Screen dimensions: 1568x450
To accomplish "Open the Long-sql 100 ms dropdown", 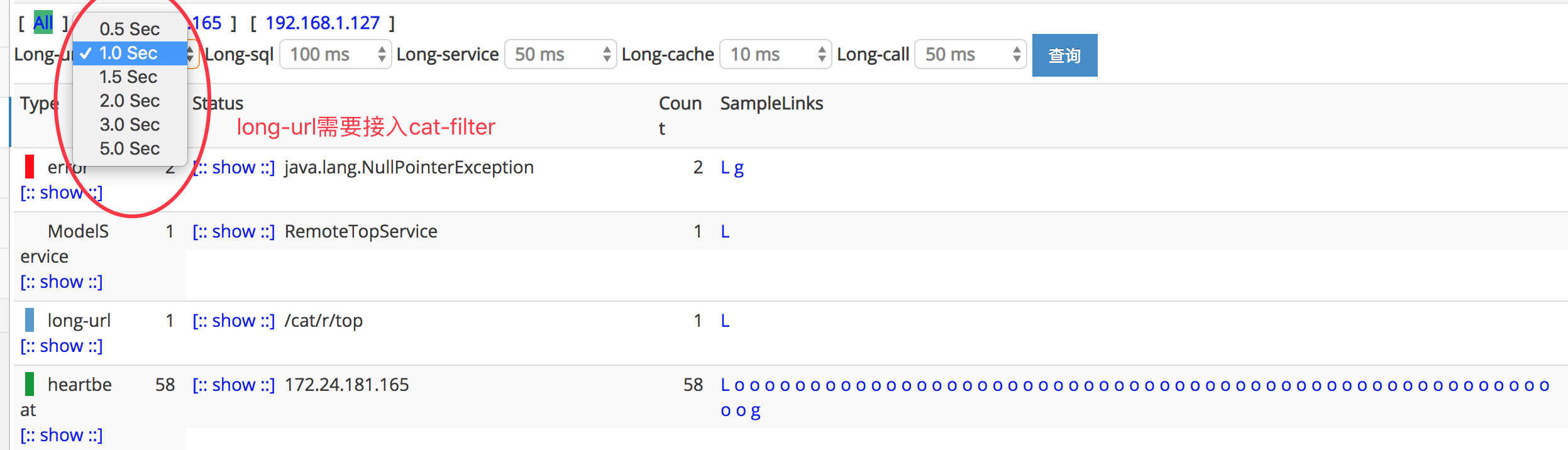I will (x=335, y=55).
